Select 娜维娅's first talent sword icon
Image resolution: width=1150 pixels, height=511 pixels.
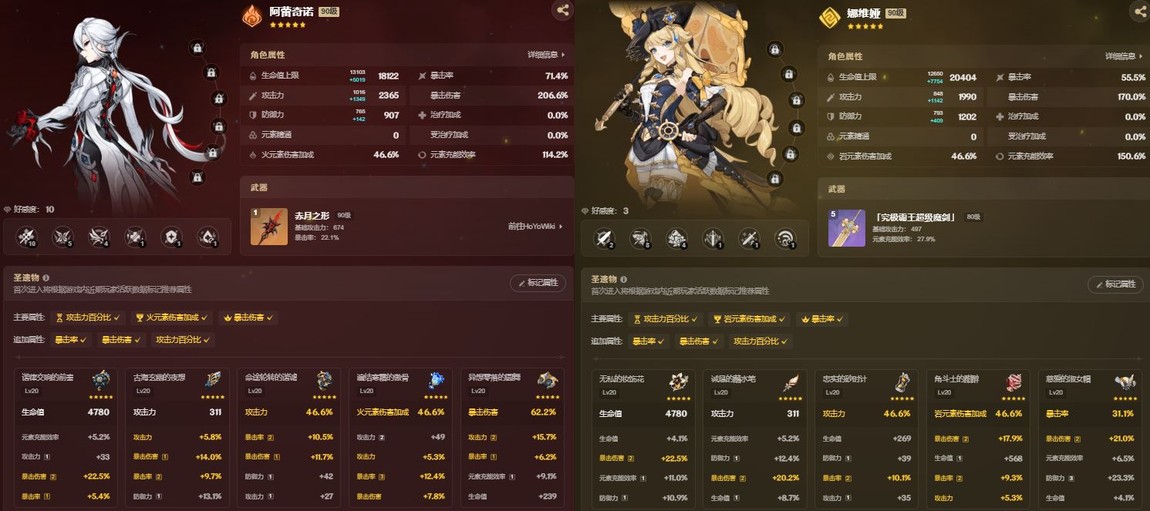[x=604, y=238]
